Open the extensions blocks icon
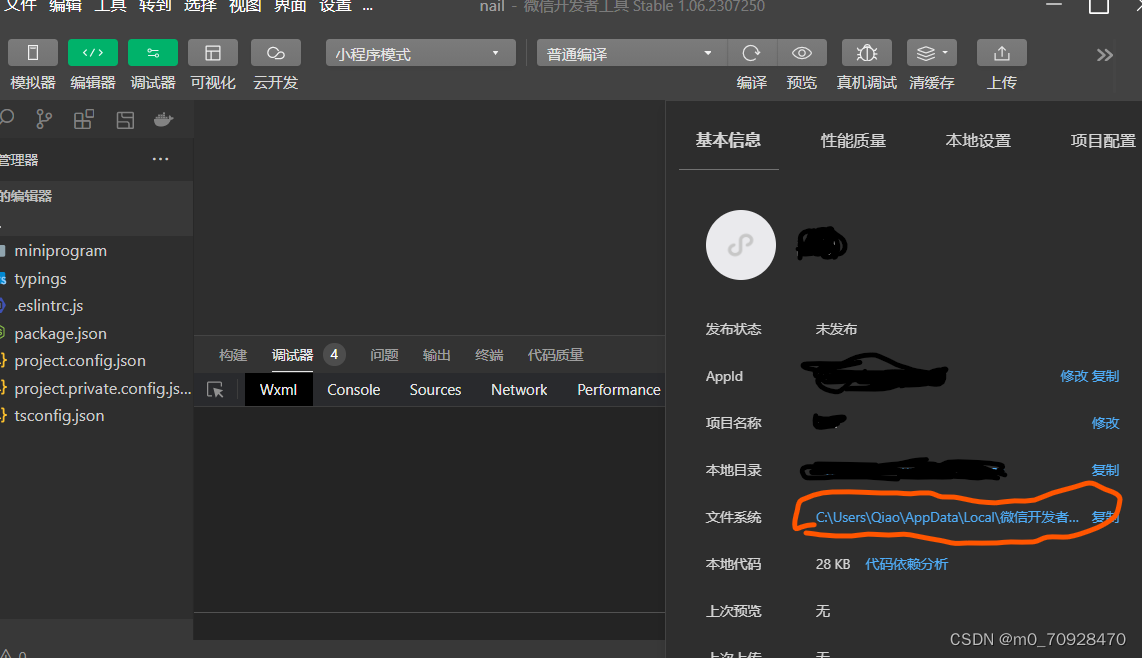The image size is (1142, 658). pyautogui.click(x=84, y=120)
